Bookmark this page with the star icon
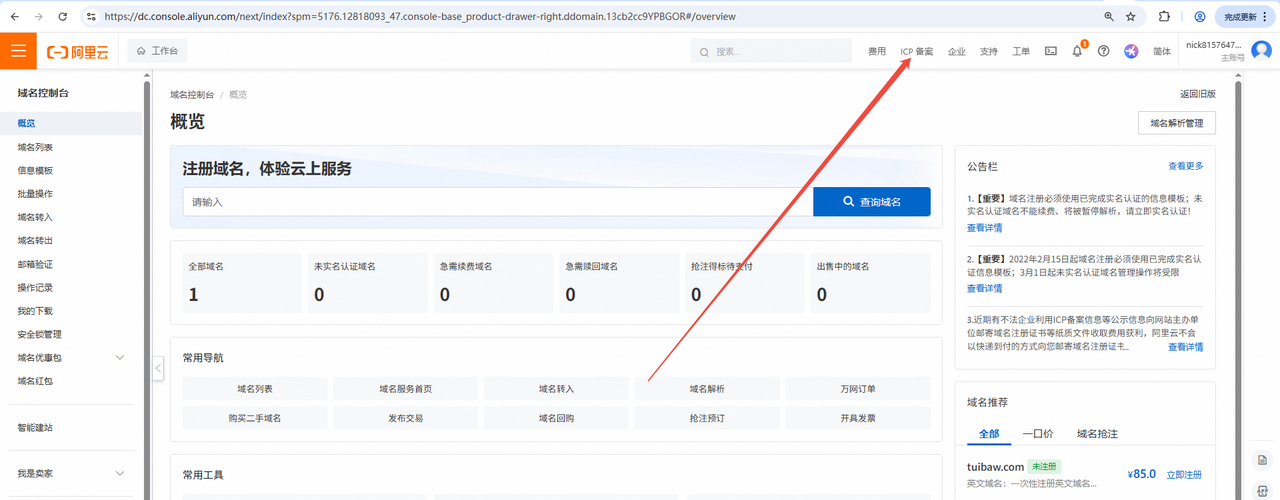Viewport: 1280px width, 500px height. (1131, 17)
